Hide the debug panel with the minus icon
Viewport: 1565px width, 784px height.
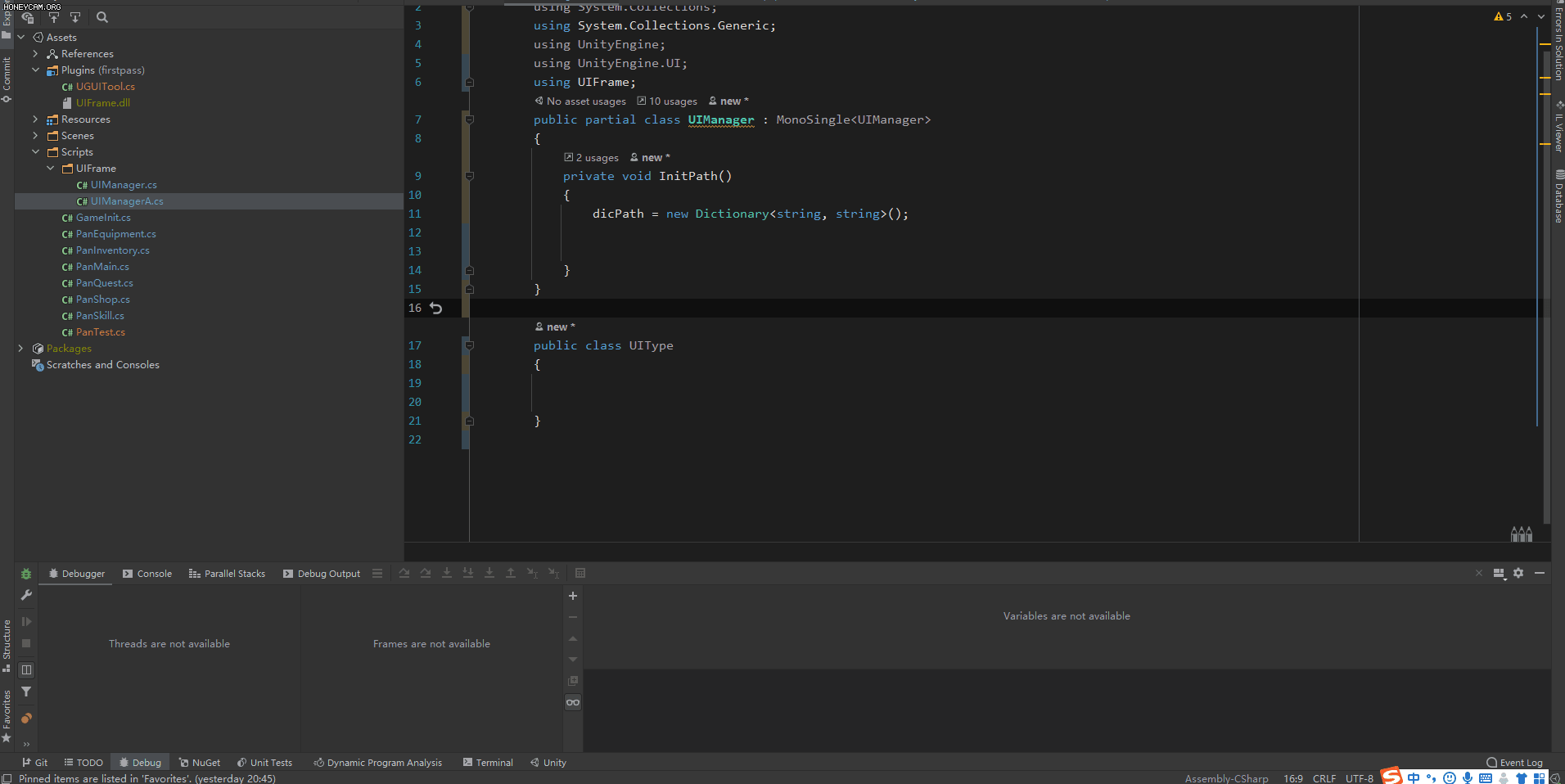tap(1540, 573)
